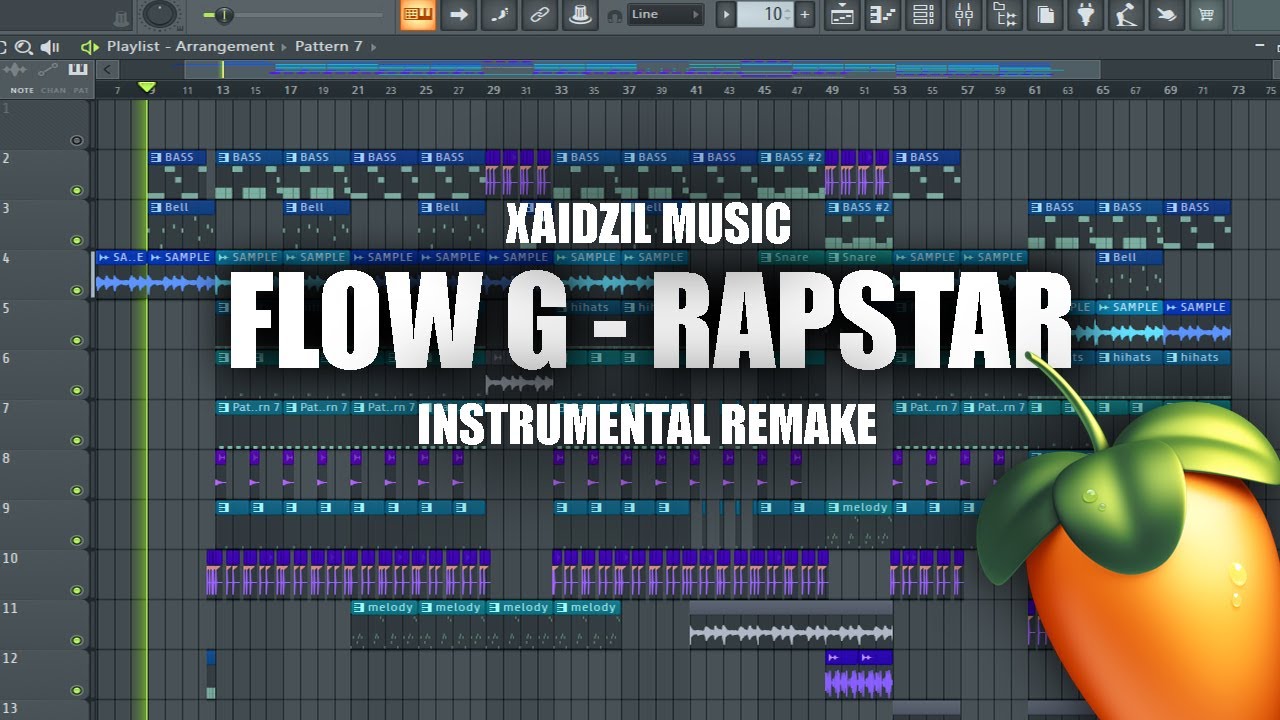Open the Channel rack icon
The height and width of the screenshot is (720, 1280).
click(923, 14)
